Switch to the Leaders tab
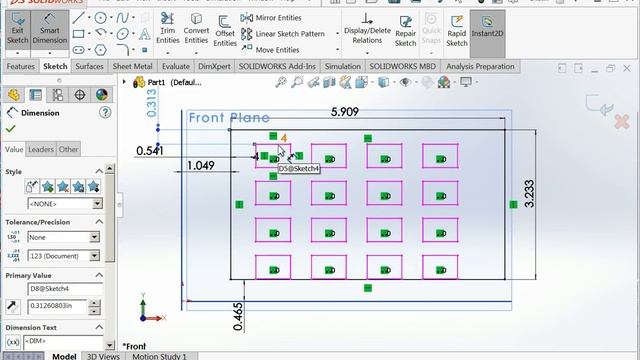 click(x=41, y=149)
